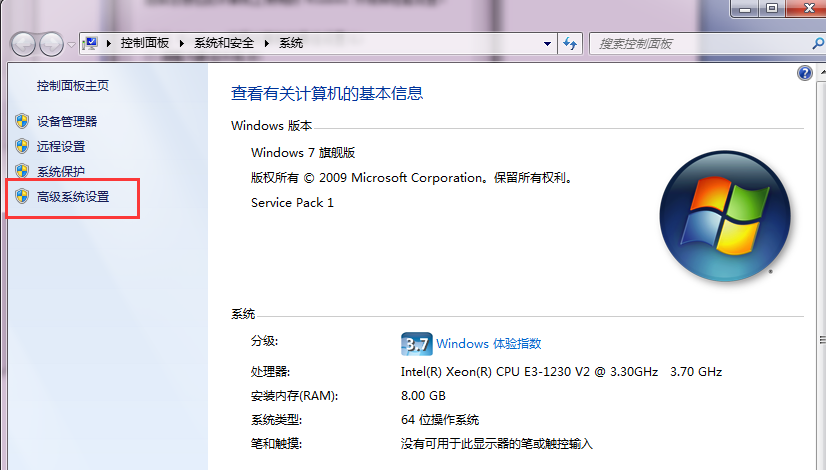Expand arrow after 系统和安全 in breadcrumb
Screen dimensions: 826x470
(267, 43)
